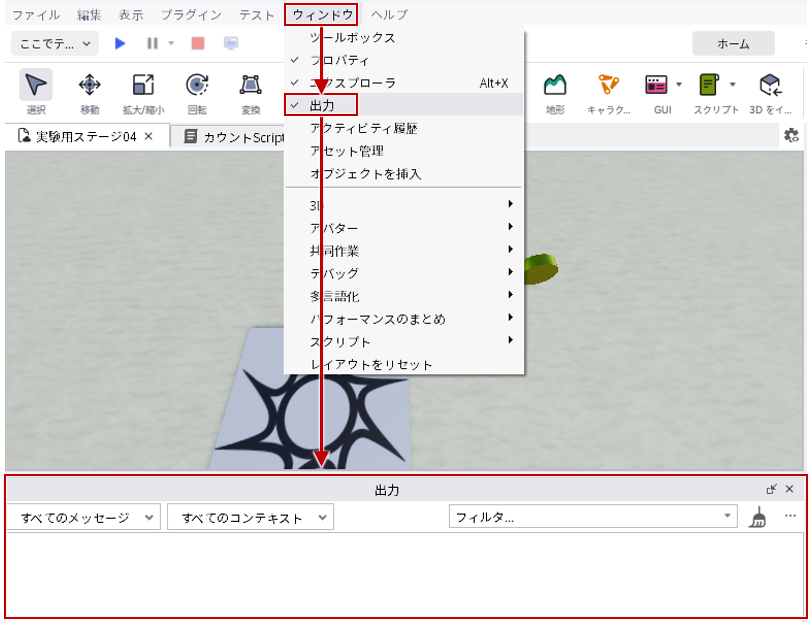The height and width of the screenshot is (622, 810).
Task: Open the ファイル menu
Action: (36, 14)
